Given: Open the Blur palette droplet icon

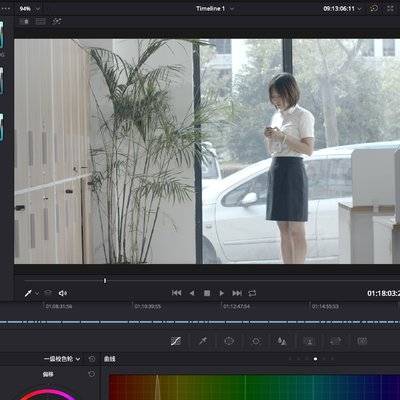Looking at the screenshot, I should (x=282, y=341).
